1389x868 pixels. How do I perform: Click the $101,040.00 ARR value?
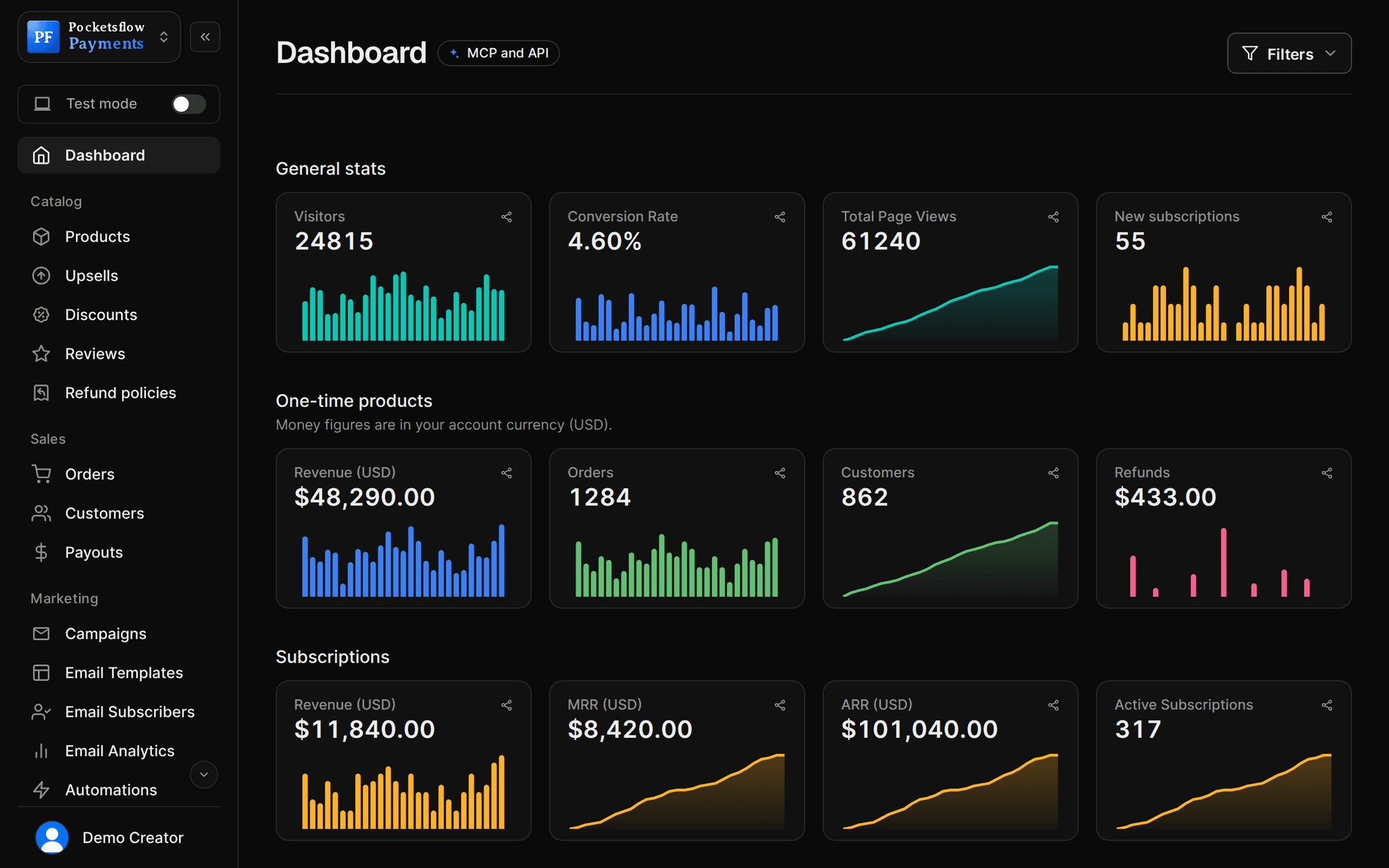(920, 730)
